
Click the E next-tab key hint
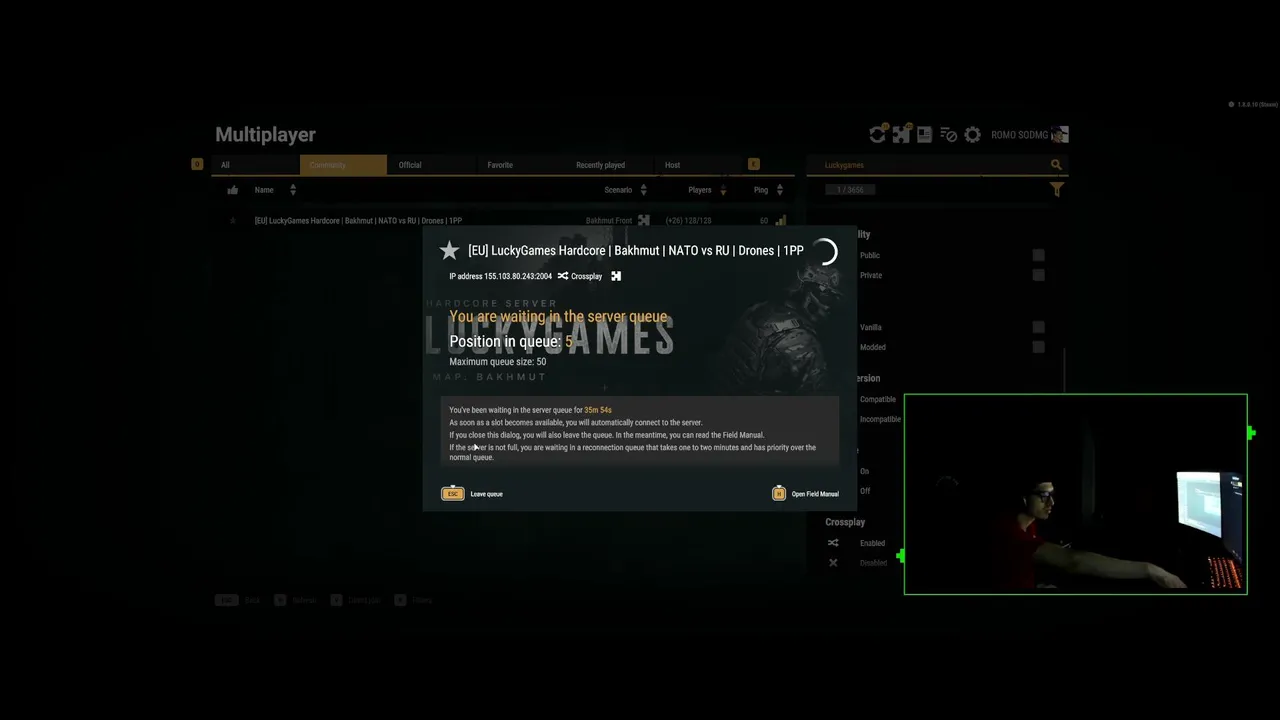pyautogui.click(x=754, y=164)
